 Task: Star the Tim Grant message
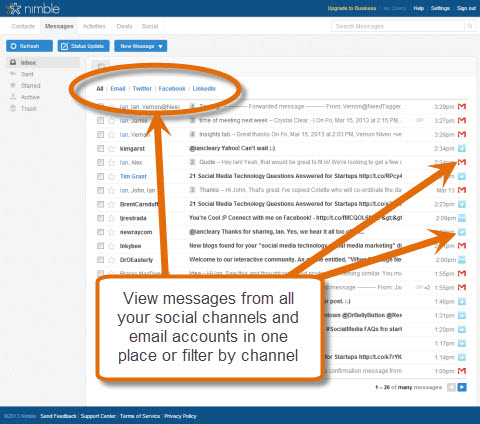pos(111,176)
